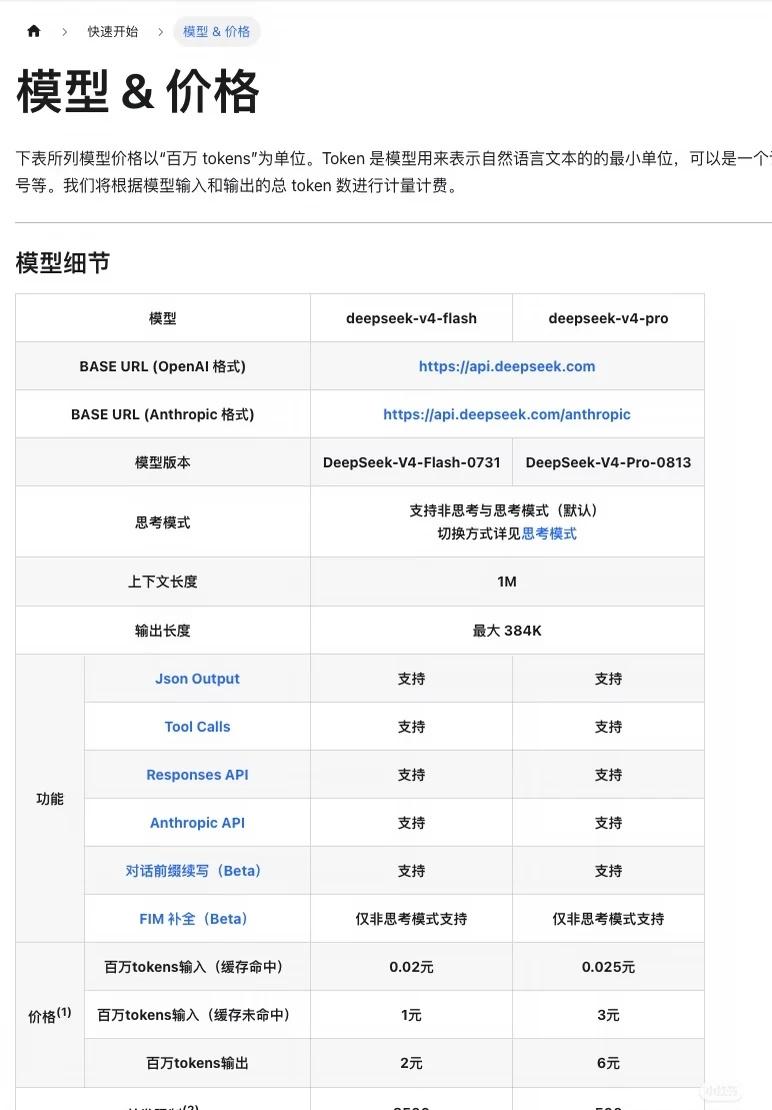Click the 思考模式 row label cell

(163, 522)
